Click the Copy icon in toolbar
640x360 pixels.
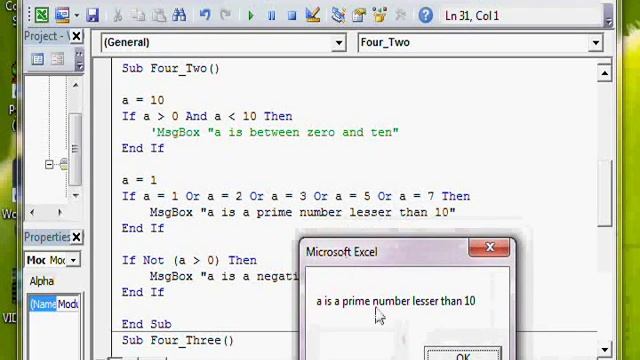pos(138,16)
